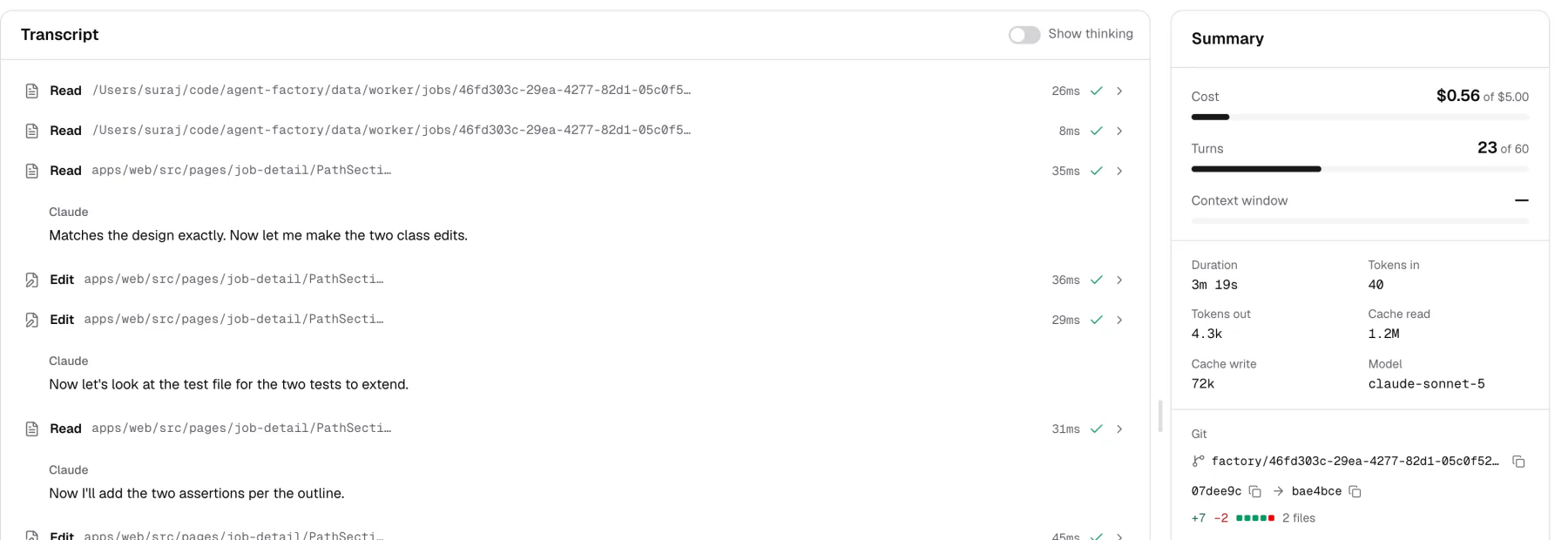This screenshot has height=540, width=1568.
Task: Expand the 36ms Edit entry chevron
Action: 1119,280
